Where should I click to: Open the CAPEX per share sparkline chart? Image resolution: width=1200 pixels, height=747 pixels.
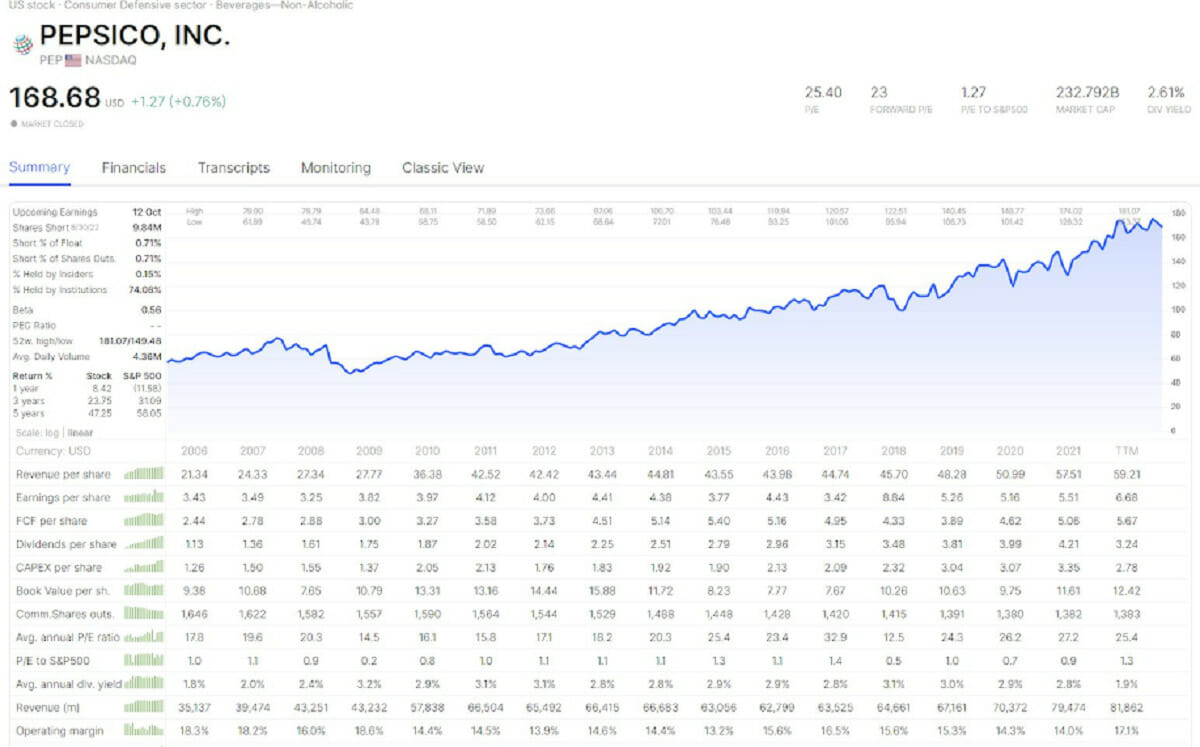tap(143, 567)
